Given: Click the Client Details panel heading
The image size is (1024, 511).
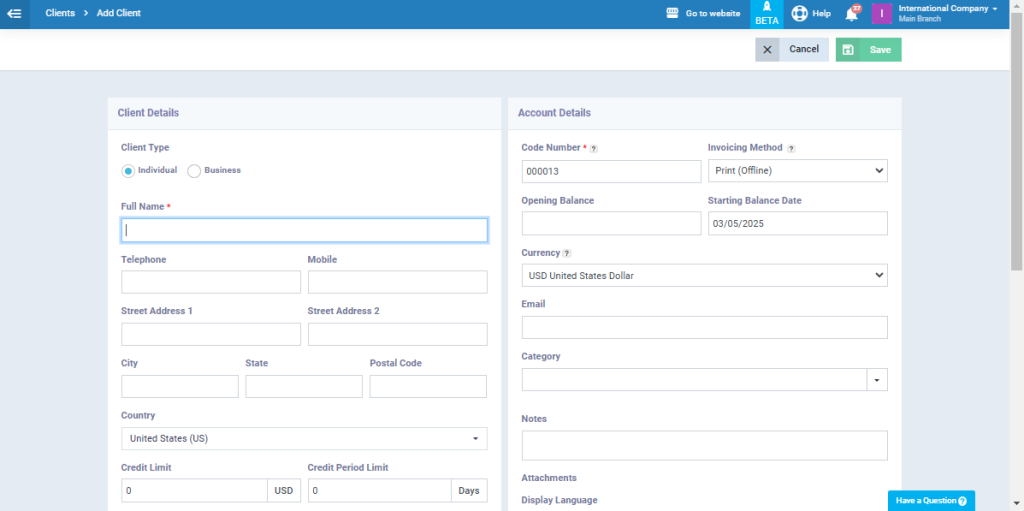Looking at the screenshot, I should [x=148, y=113].
